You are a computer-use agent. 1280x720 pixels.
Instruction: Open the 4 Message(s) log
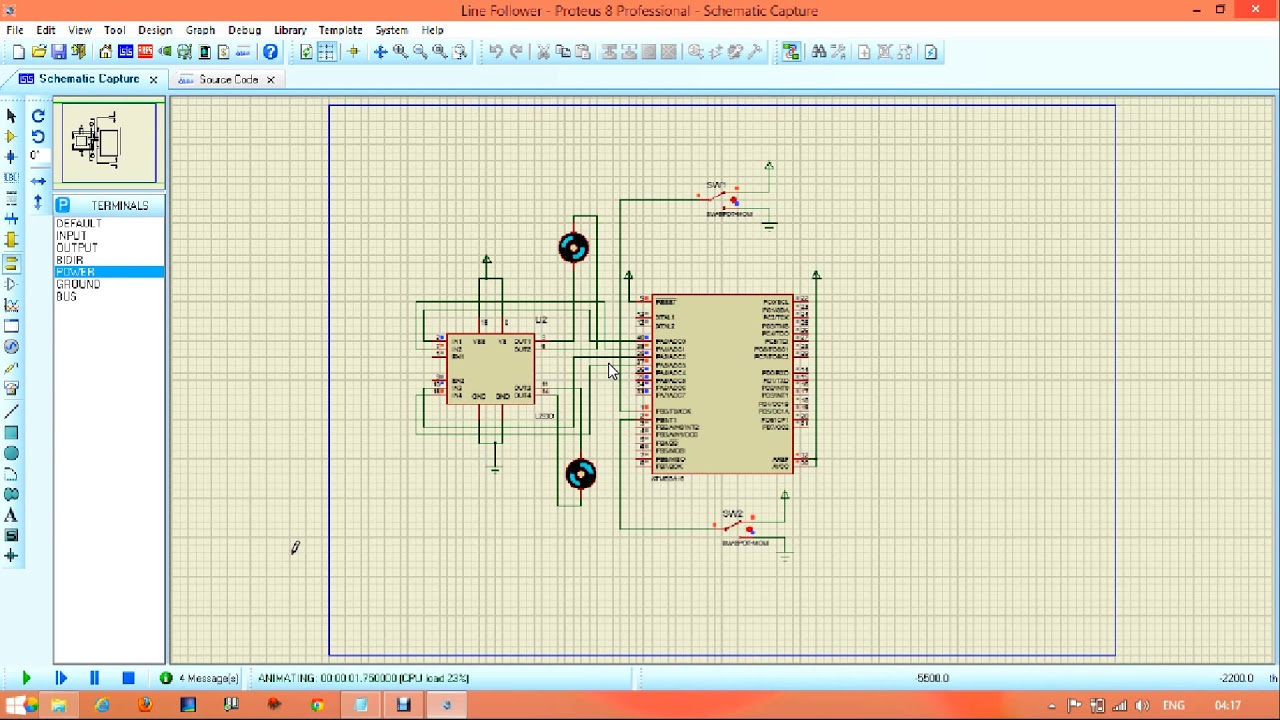click(x=200, y=678)
